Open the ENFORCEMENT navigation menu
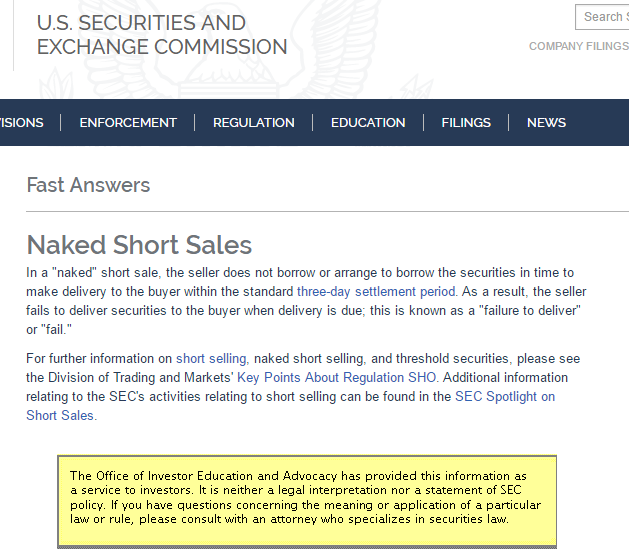 point(128,122)
